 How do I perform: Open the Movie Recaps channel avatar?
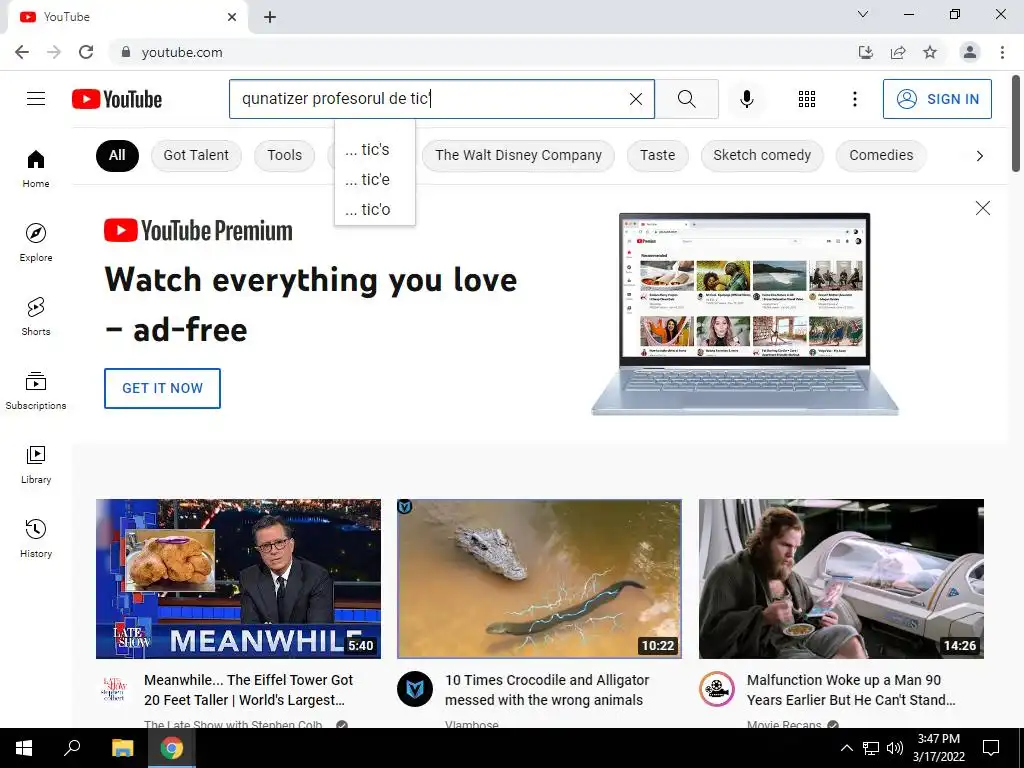716,688
